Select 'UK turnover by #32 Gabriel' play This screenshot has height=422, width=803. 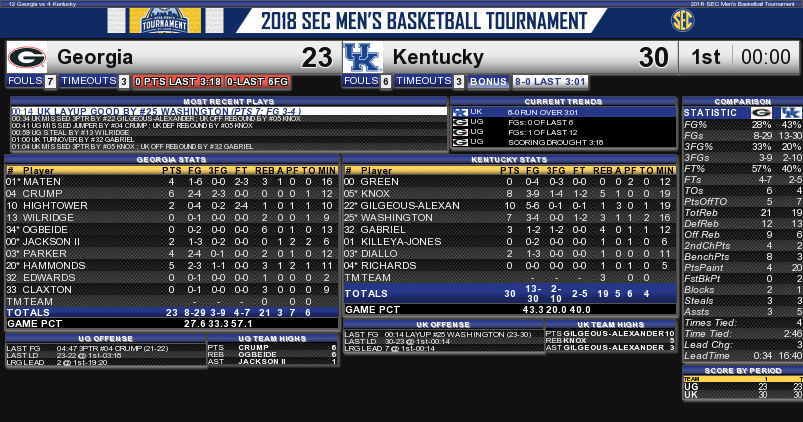coord(229,139)
